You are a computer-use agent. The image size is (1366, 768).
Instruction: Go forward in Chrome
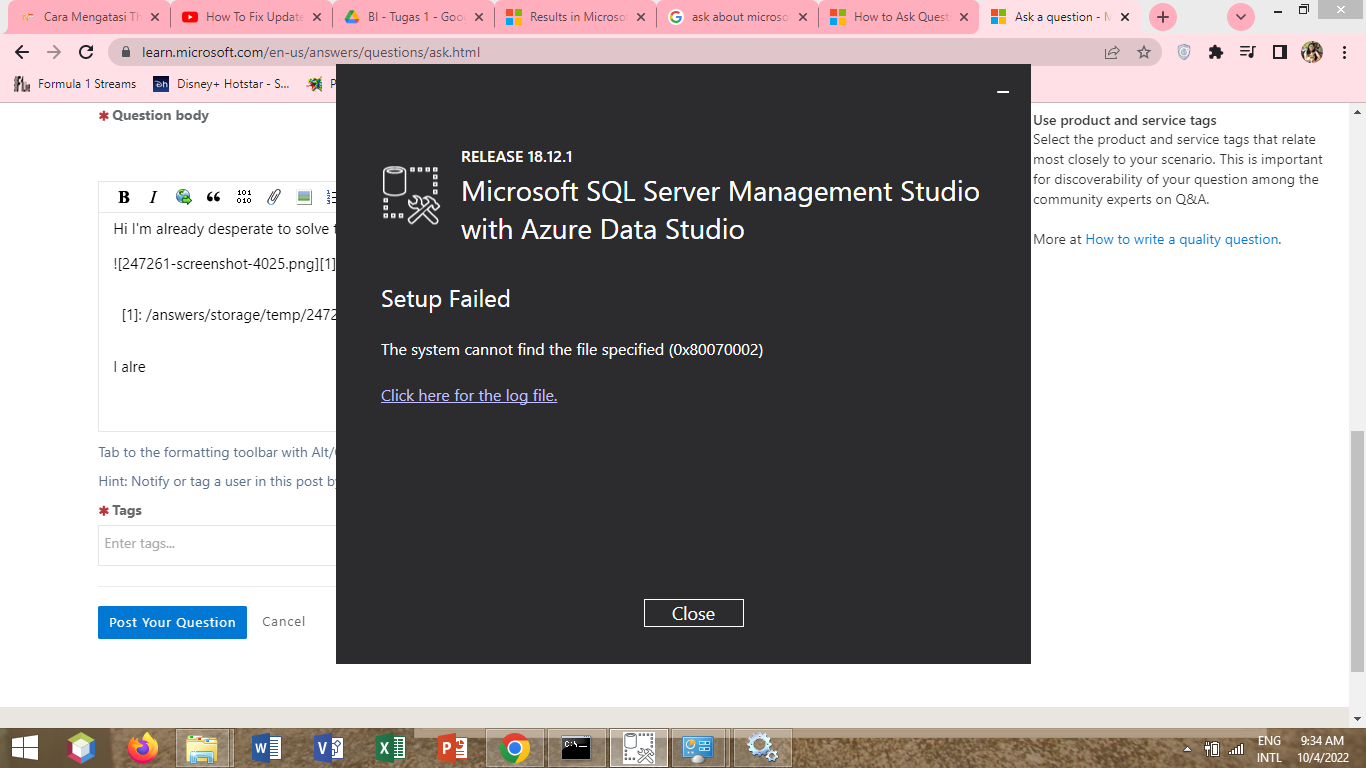tap(54, 52)
